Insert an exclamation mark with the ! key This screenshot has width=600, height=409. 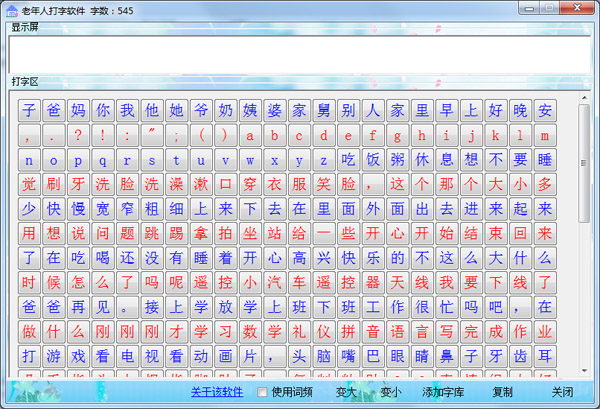click(103, 135)
